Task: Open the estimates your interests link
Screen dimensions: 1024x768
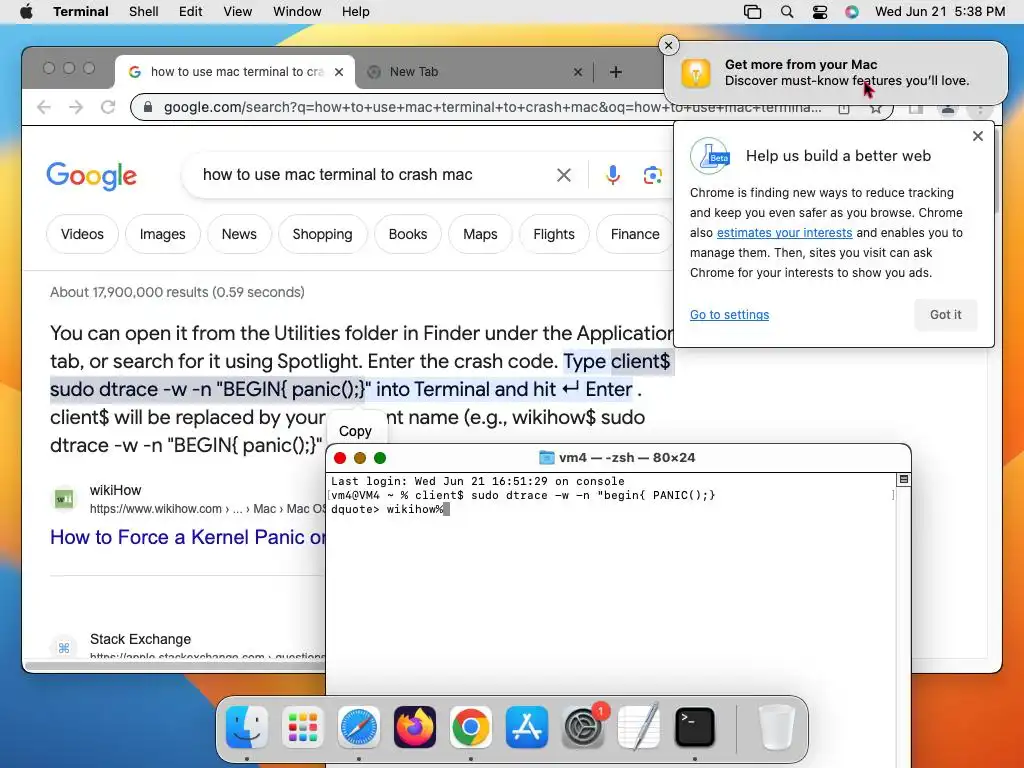Action: pyautogui.click(x=784, y=232)
